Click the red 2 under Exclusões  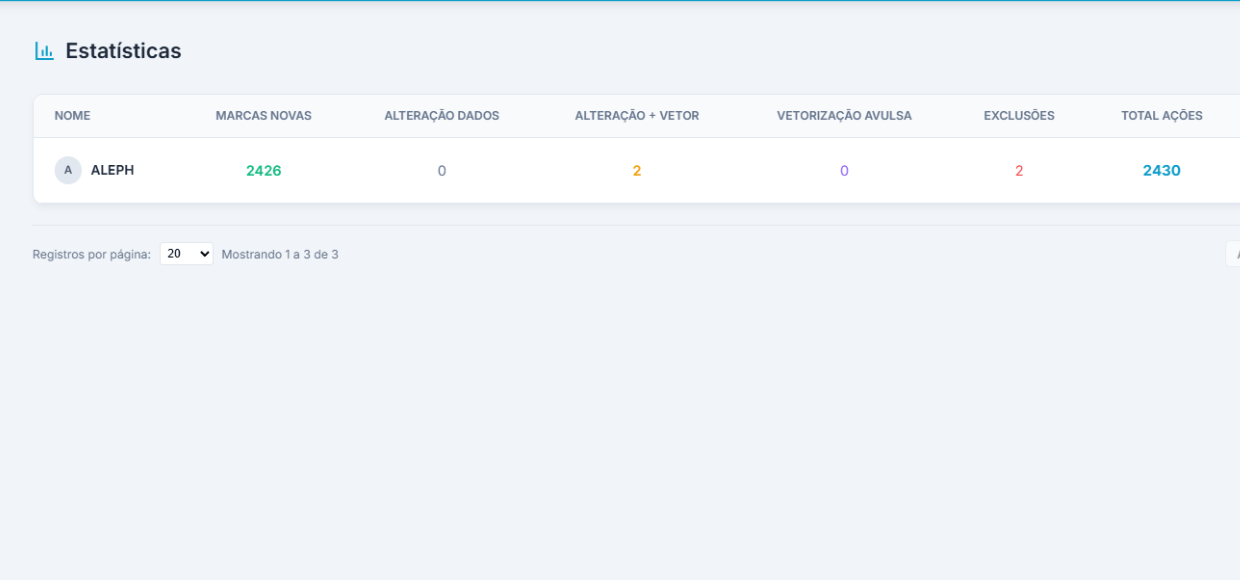point(1019,171)
